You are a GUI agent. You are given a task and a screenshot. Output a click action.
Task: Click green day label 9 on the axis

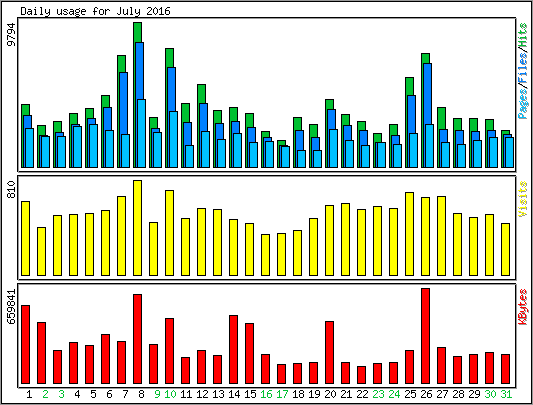point(157,394)
